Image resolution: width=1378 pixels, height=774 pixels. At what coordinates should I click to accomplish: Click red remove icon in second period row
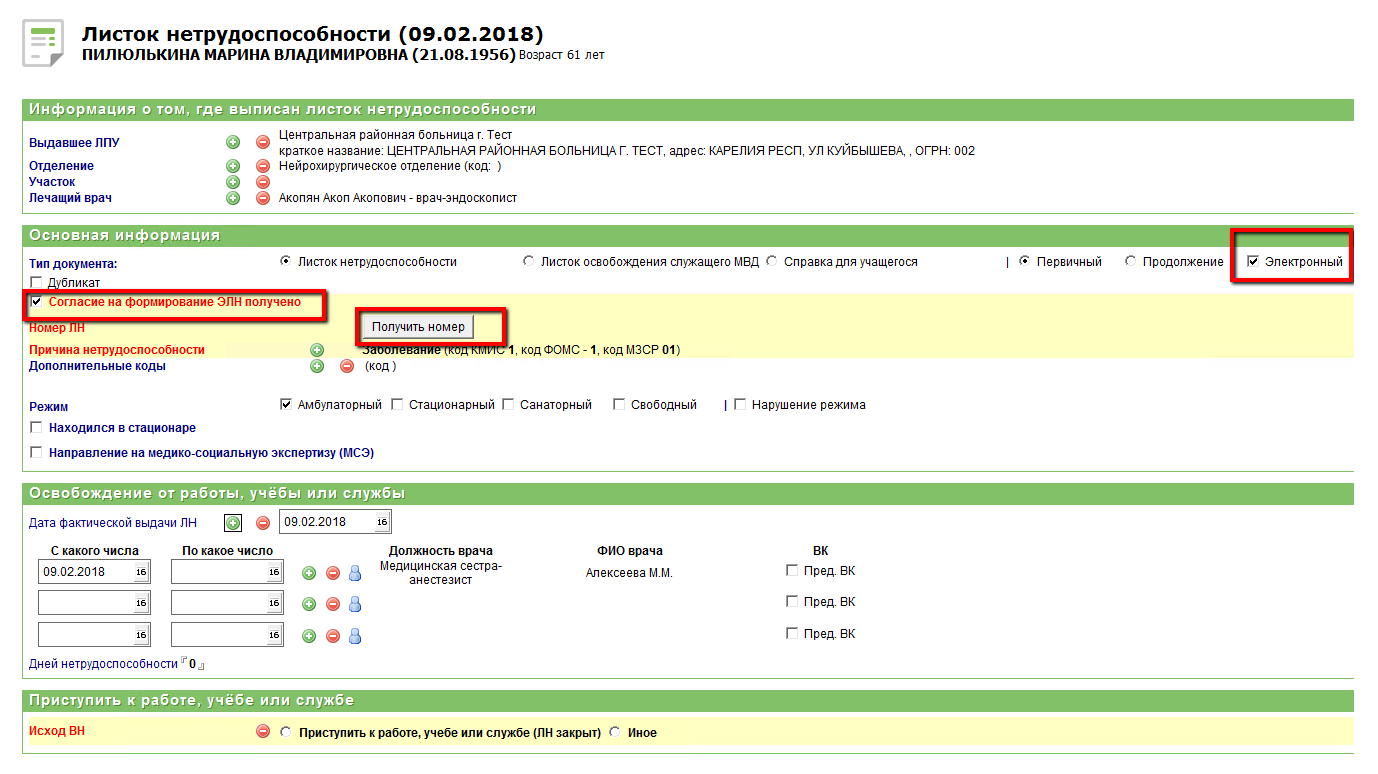pyautogui.click(x=333, y=604)
